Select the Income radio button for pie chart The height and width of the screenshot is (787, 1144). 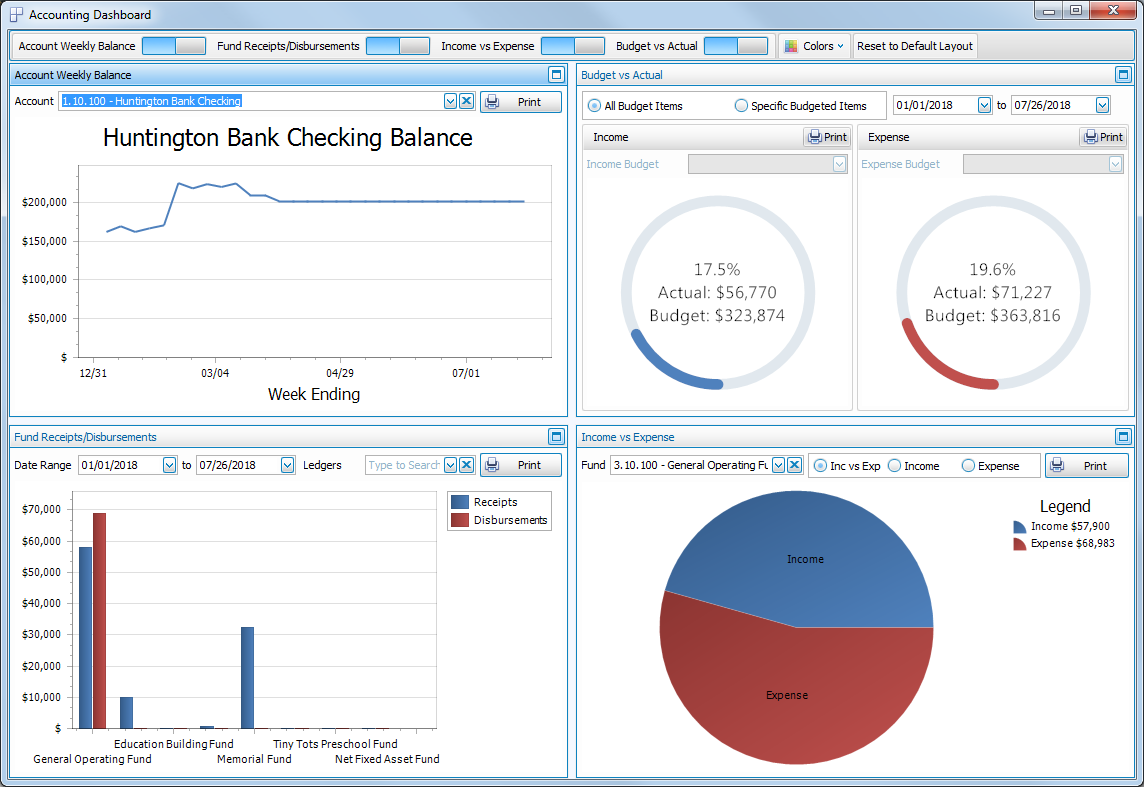point(895,466)
